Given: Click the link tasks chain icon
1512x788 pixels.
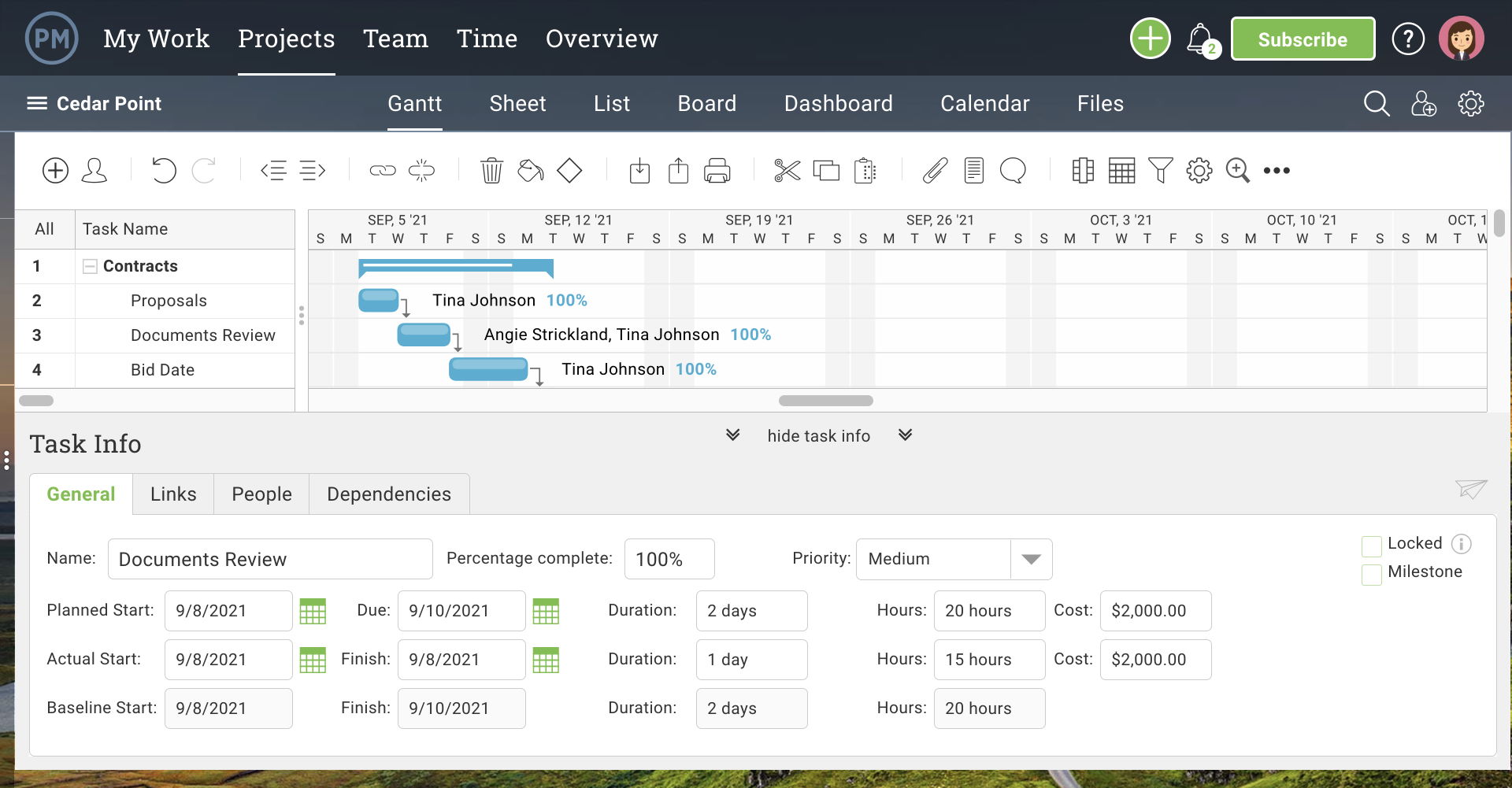Looking at the screenshot, I should pos(383,171).
